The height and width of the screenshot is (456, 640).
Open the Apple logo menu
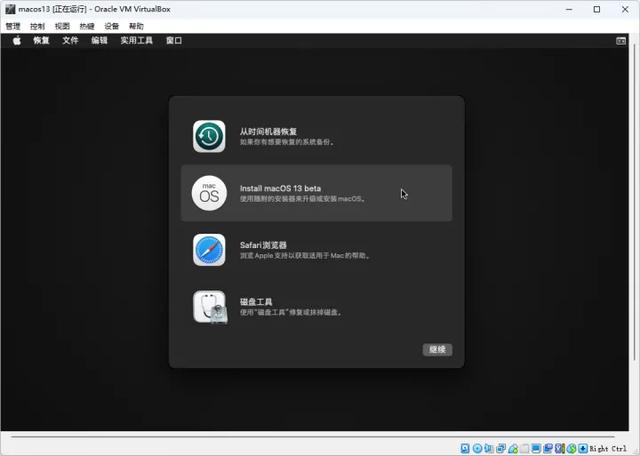[17, 40]
